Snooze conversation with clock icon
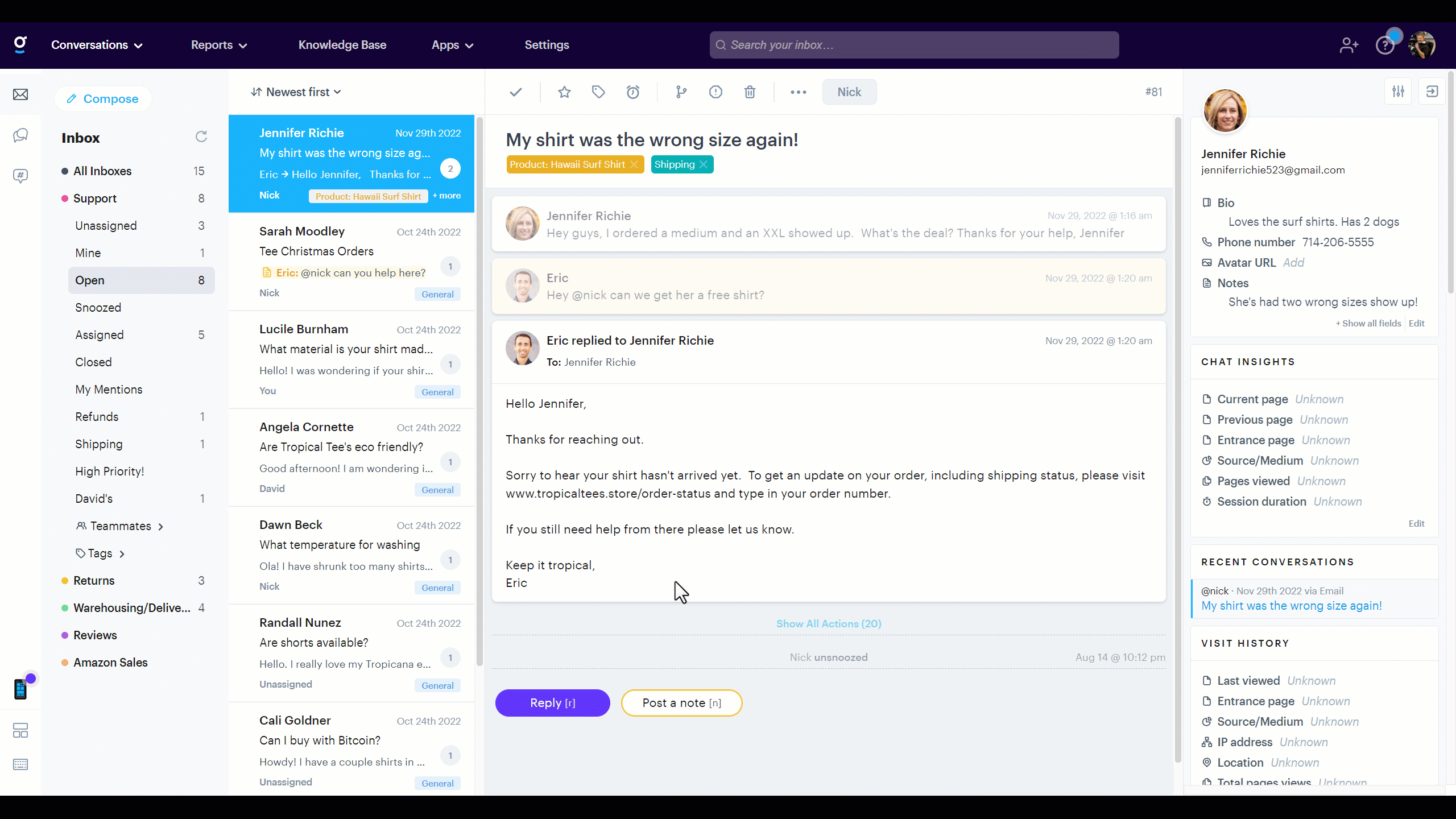Image resolution: width=1456 pixels, height=819 pixels. click(633, 92)
